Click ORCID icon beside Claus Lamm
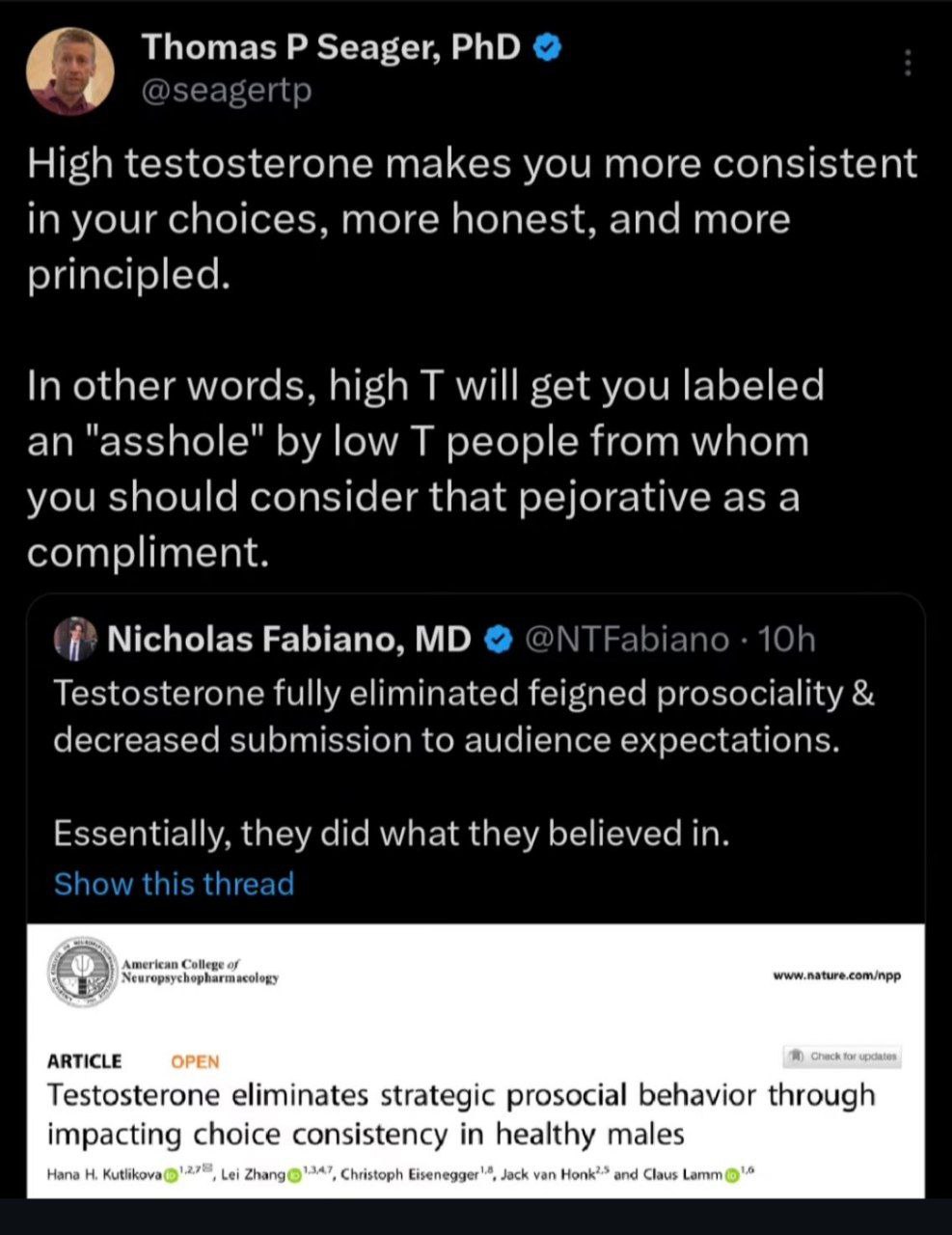The image size is (952, 1235). click(732, 1174)
